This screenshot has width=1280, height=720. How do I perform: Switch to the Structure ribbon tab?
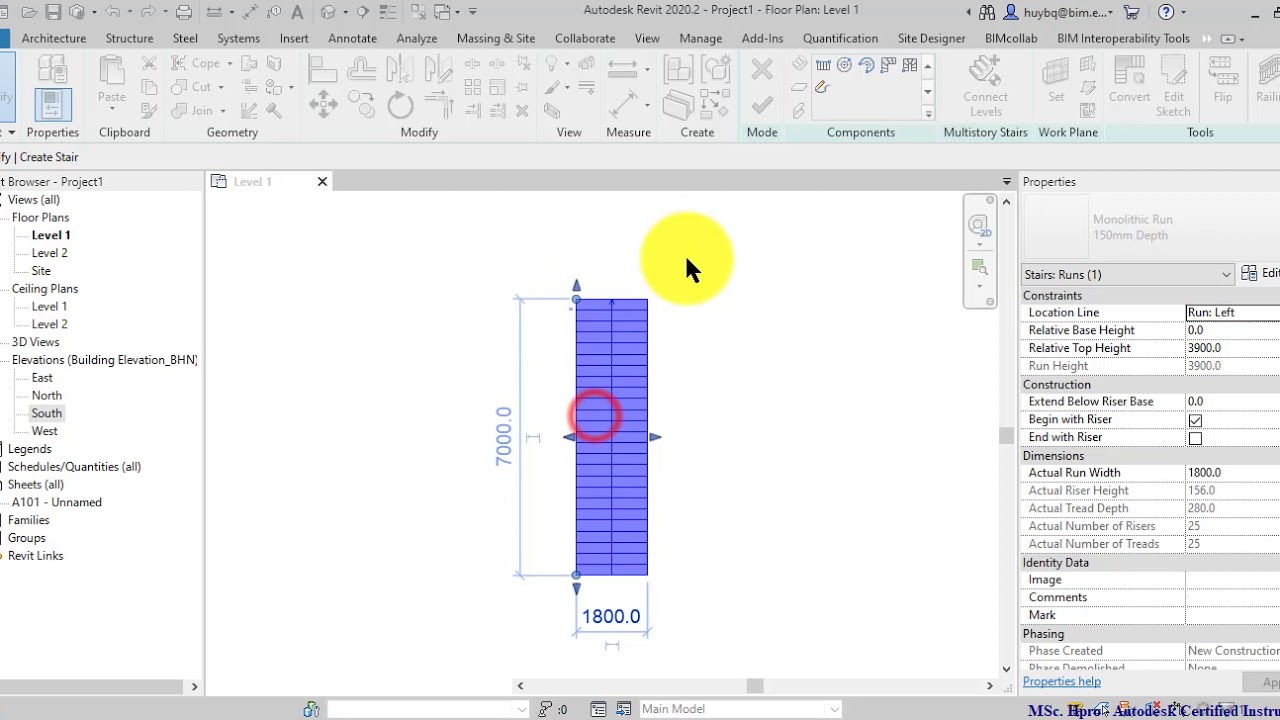click(x=129, y=38)
